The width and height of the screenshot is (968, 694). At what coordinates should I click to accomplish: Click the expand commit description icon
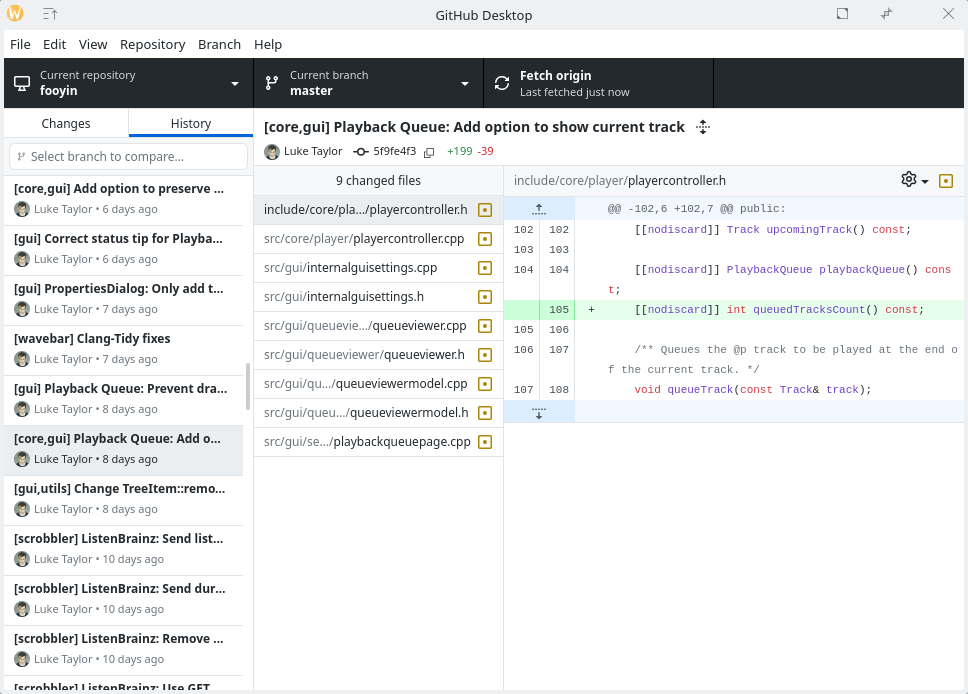tap(703, 127)
